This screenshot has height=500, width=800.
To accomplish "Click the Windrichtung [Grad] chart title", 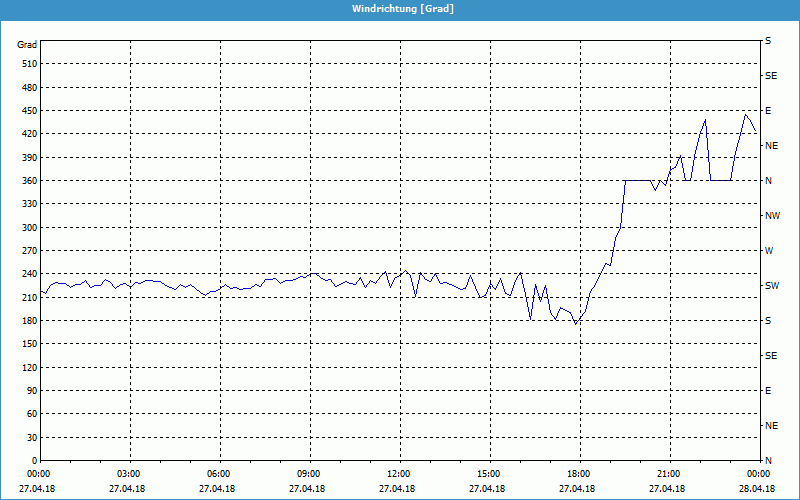I will tap(402, 8).
